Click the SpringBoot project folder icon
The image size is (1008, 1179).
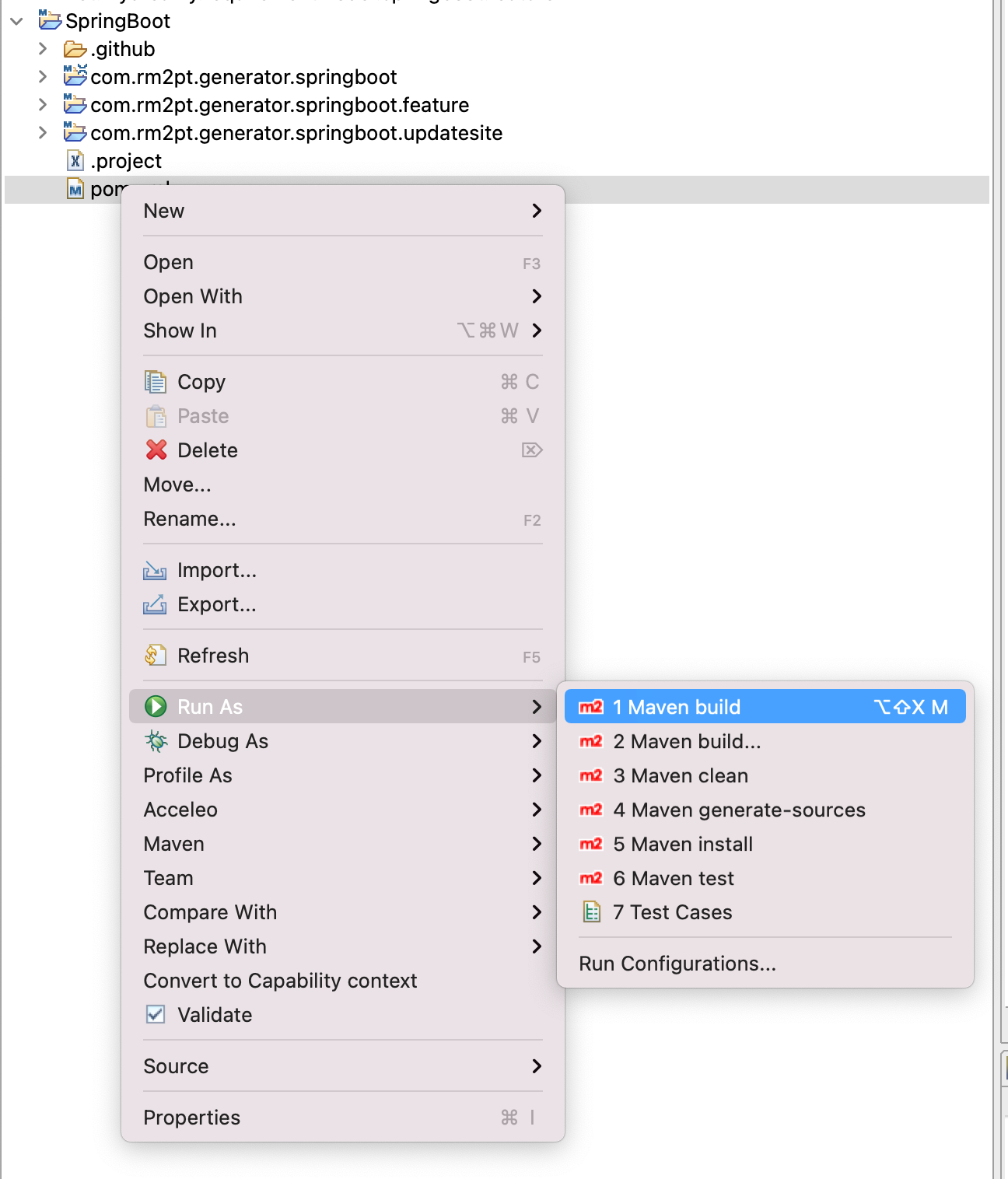50,19
